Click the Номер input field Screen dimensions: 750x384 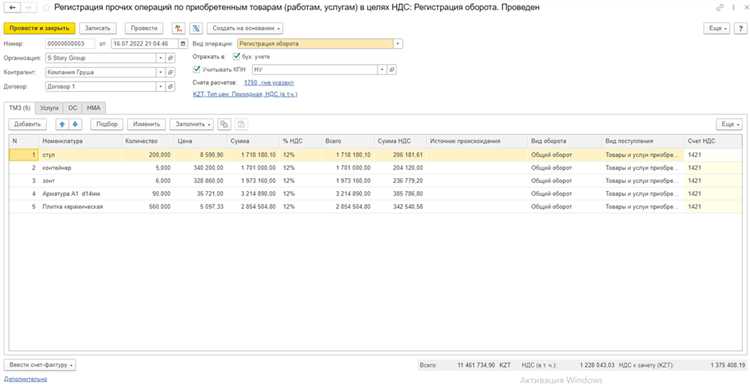tap(70, 44)
